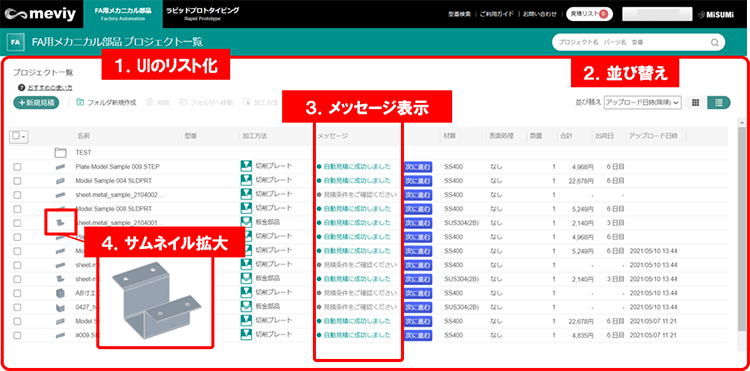The height and width of the screenshot is (371, 750).
Task: Click 次に進む for Model Sample 008 row
Action: 418,208
